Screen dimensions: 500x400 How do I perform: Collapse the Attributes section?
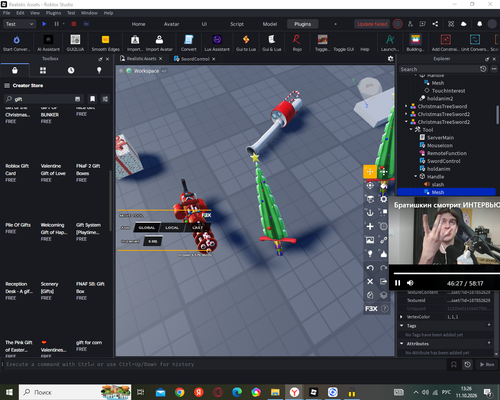401,343
